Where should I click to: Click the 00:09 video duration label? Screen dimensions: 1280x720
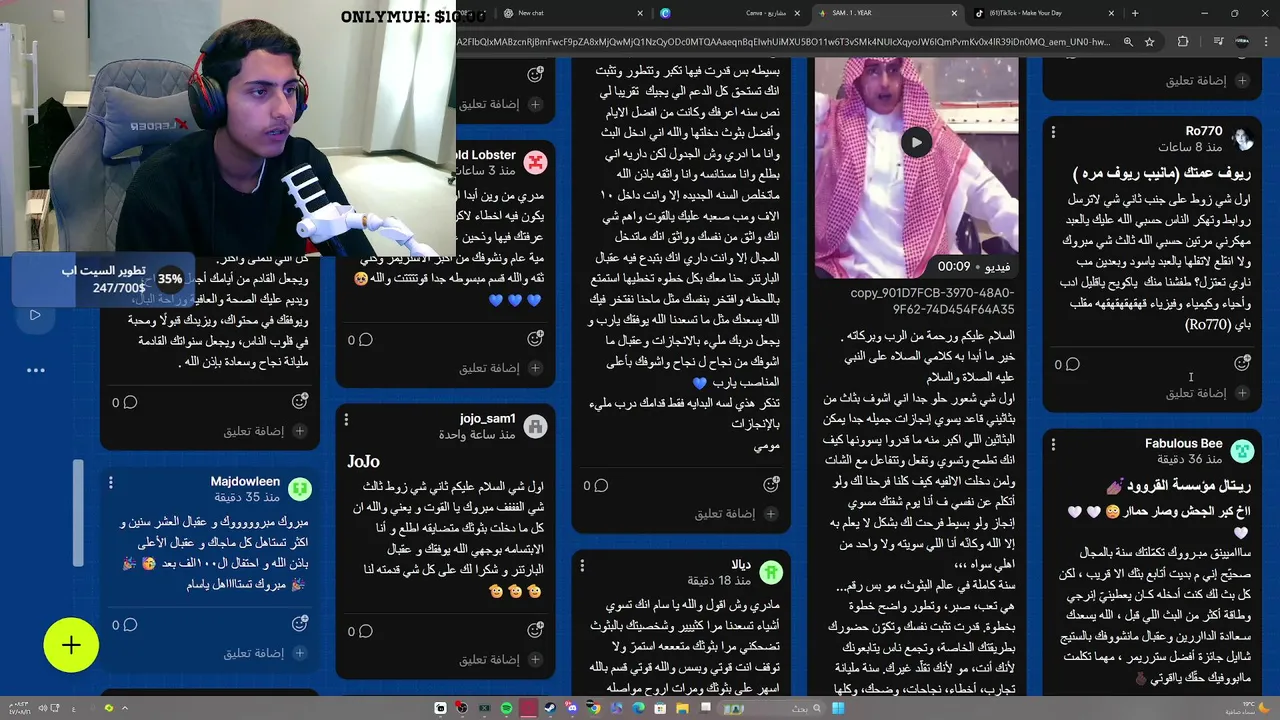tap(954, 267)
